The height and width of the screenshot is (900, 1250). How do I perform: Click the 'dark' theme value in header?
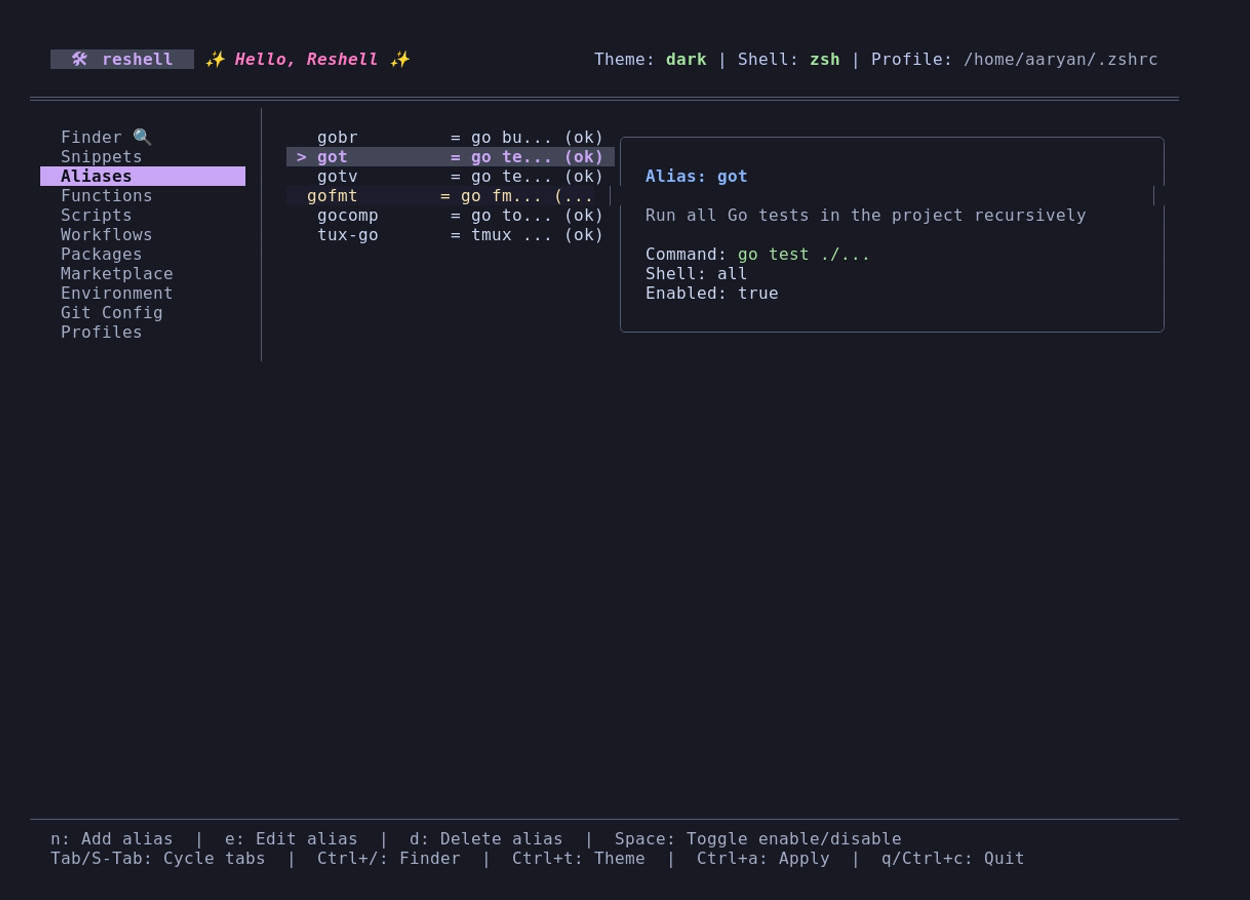tap(686, 59)
